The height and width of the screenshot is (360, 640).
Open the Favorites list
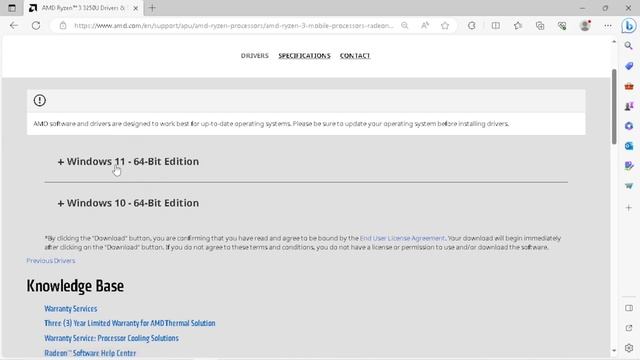tap(518, 25)
